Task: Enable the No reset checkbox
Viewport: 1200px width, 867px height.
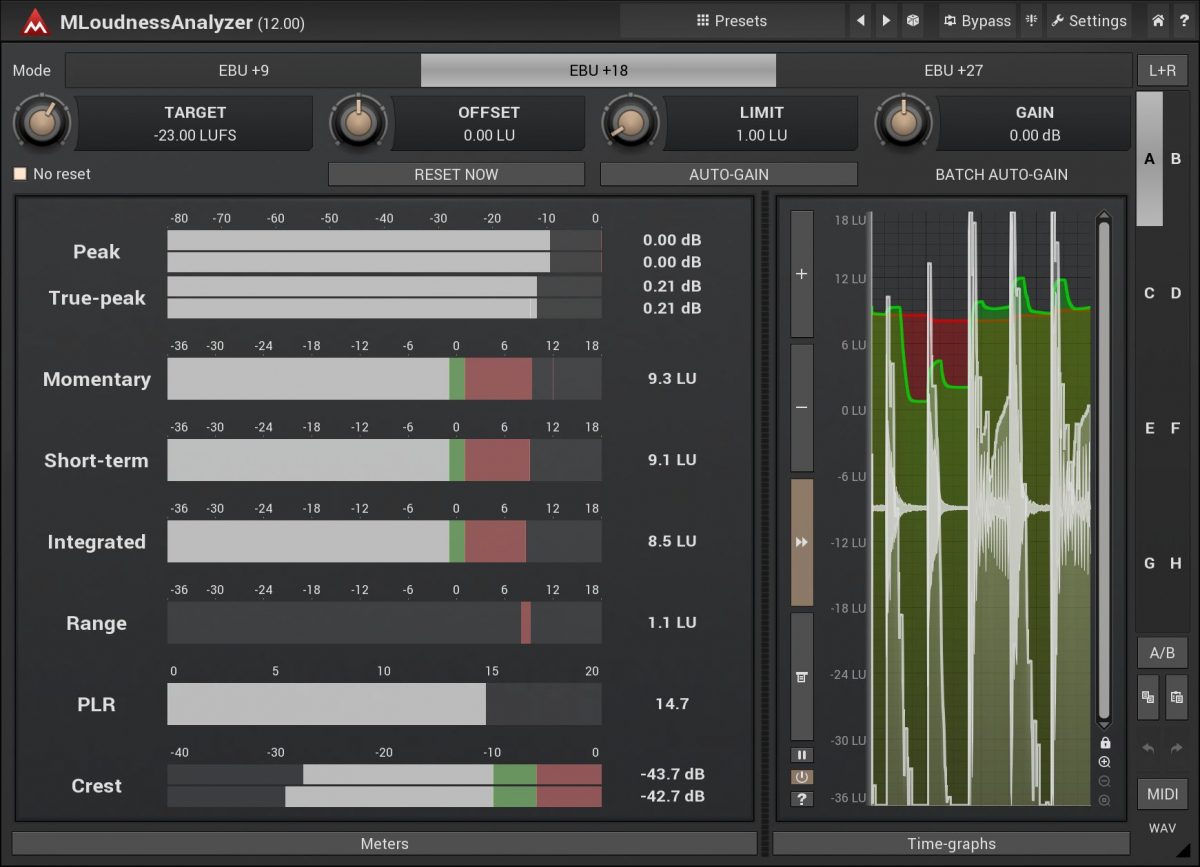Action: [19, 174]
